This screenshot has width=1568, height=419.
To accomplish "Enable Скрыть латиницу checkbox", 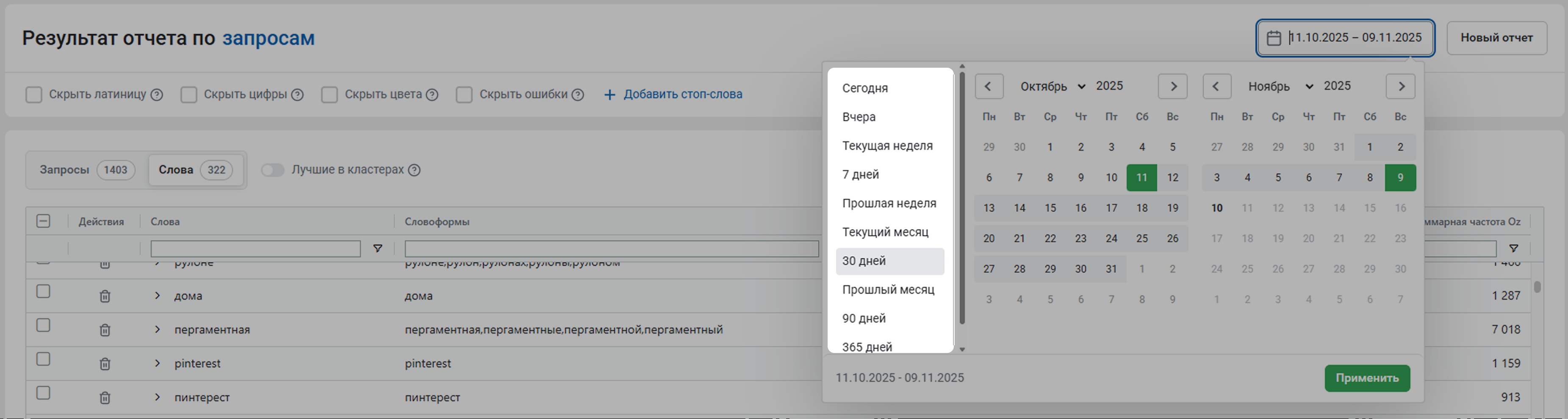I will [x=34, y=95].
